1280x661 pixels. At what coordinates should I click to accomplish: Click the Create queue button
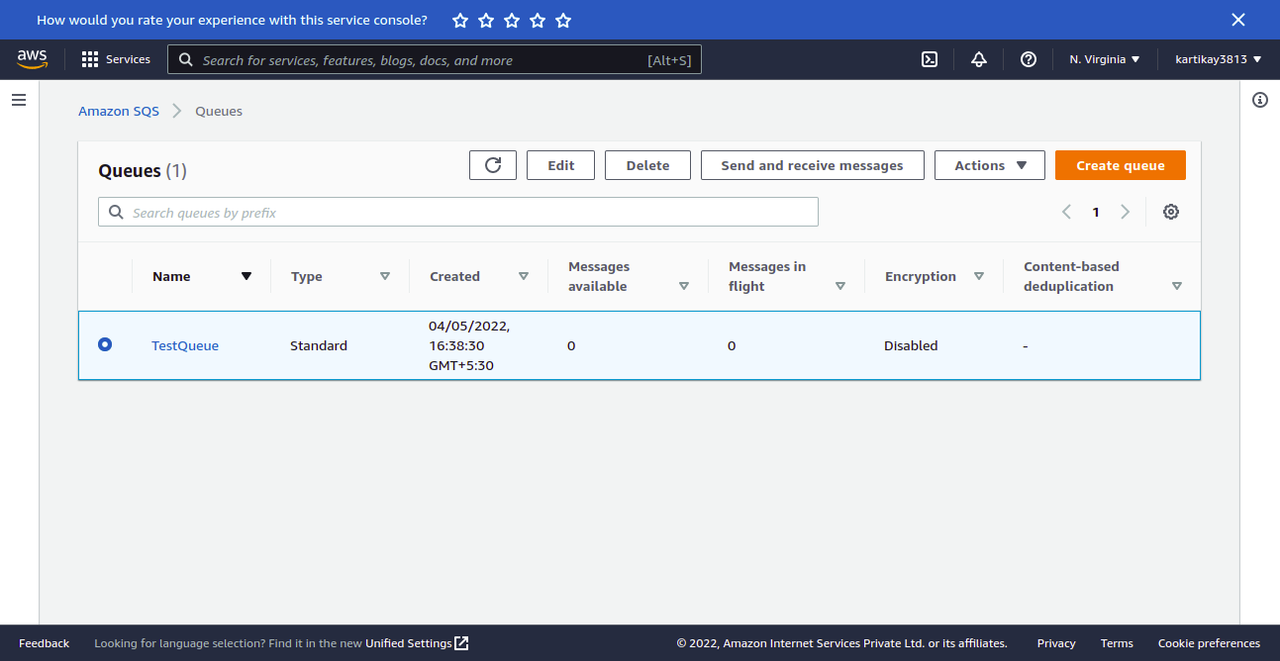pos(1120,166)
